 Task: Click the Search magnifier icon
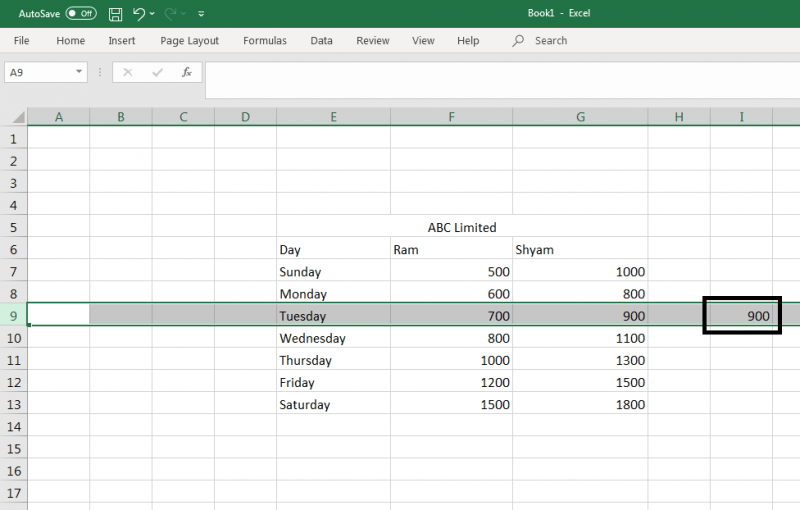click(x=518, y=40)
